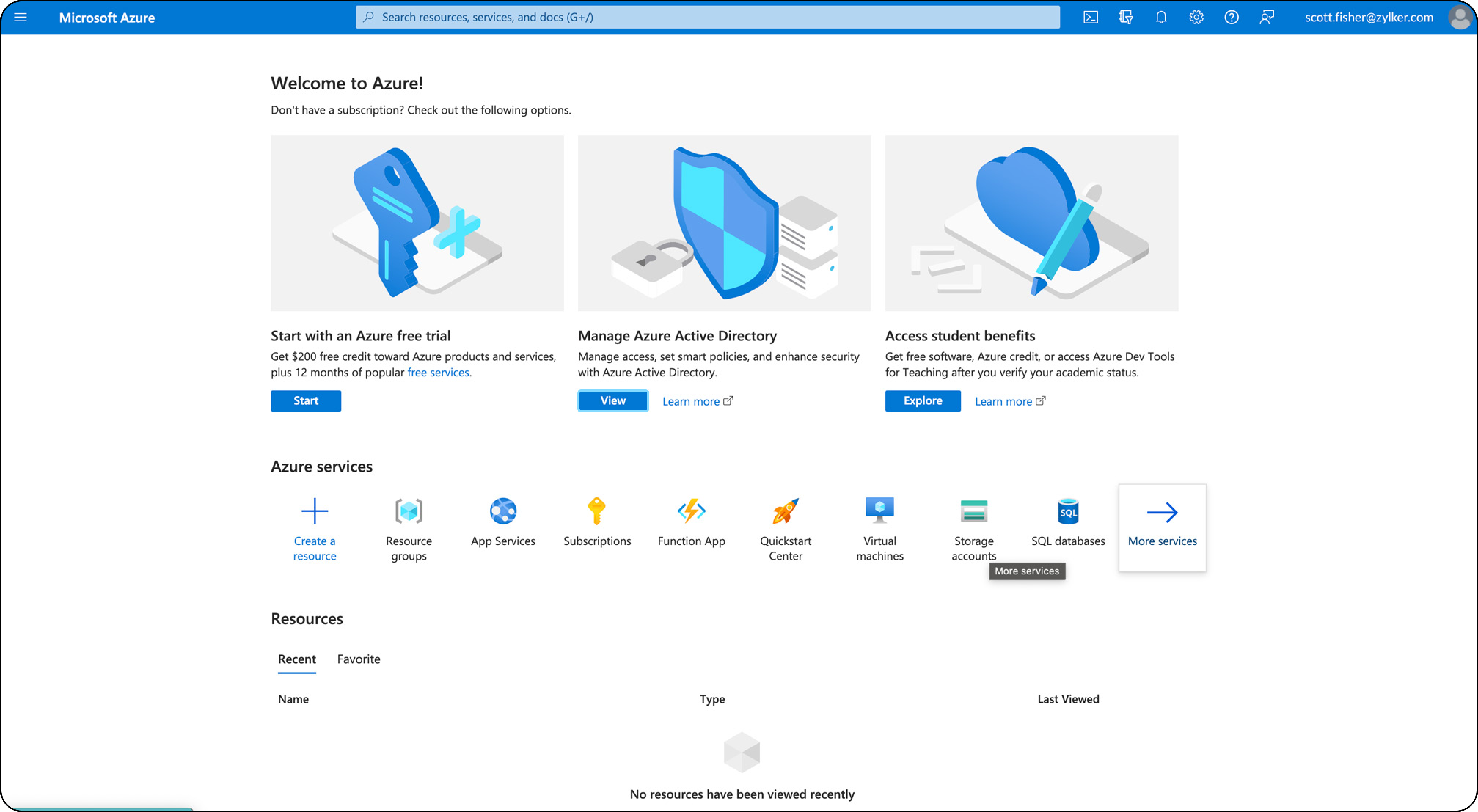This screenshot has height=812, width=1478.
Task: Click the Virtual machines label
Action: 879,548
